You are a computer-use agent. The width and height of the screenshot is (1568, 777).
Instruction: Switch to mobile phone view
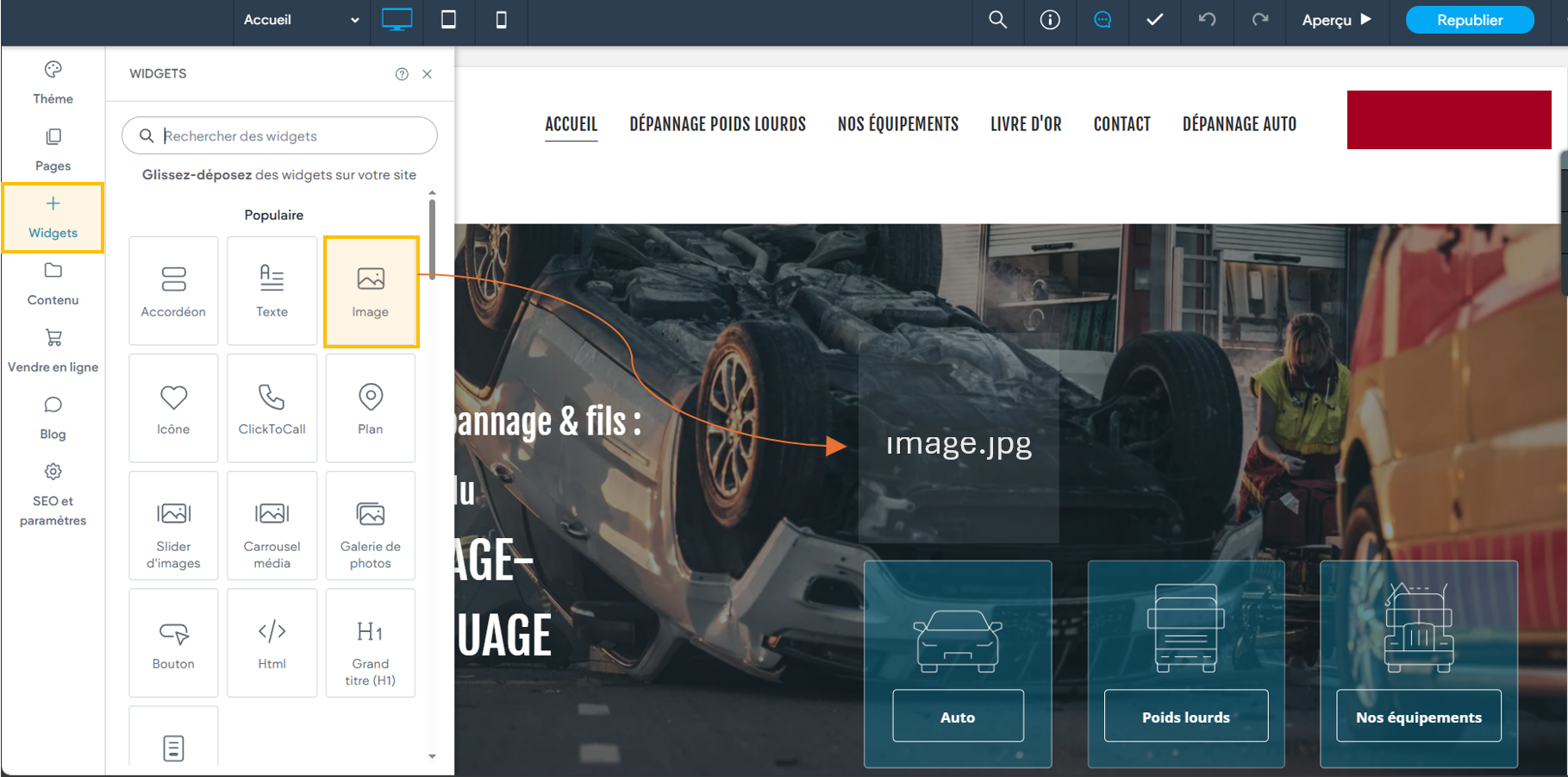[501, 19]
